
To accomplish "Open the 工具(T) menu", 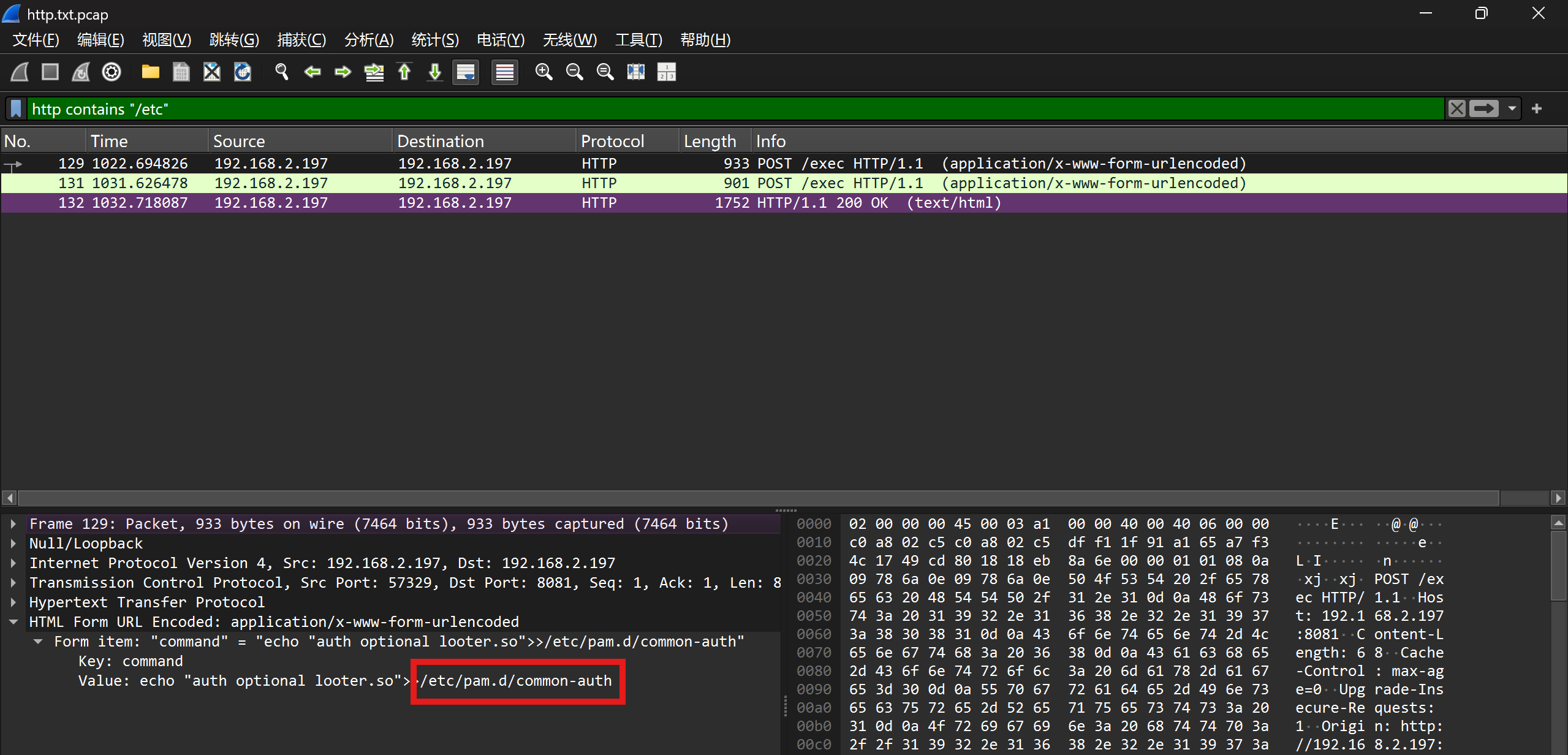I will click(638, 40).
